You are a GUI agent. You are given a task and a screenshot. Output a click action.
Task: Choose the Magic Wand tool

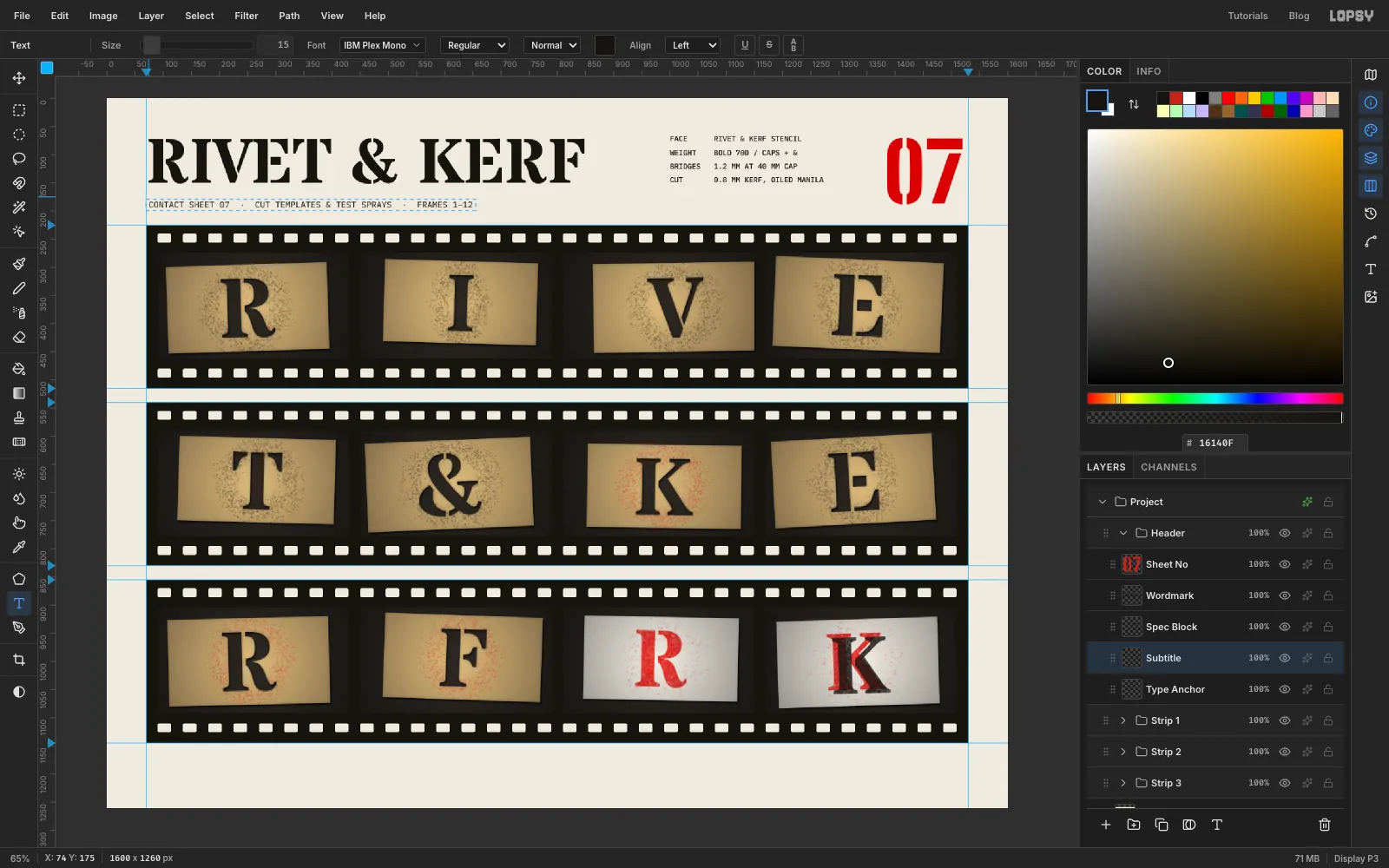[19, 207]
